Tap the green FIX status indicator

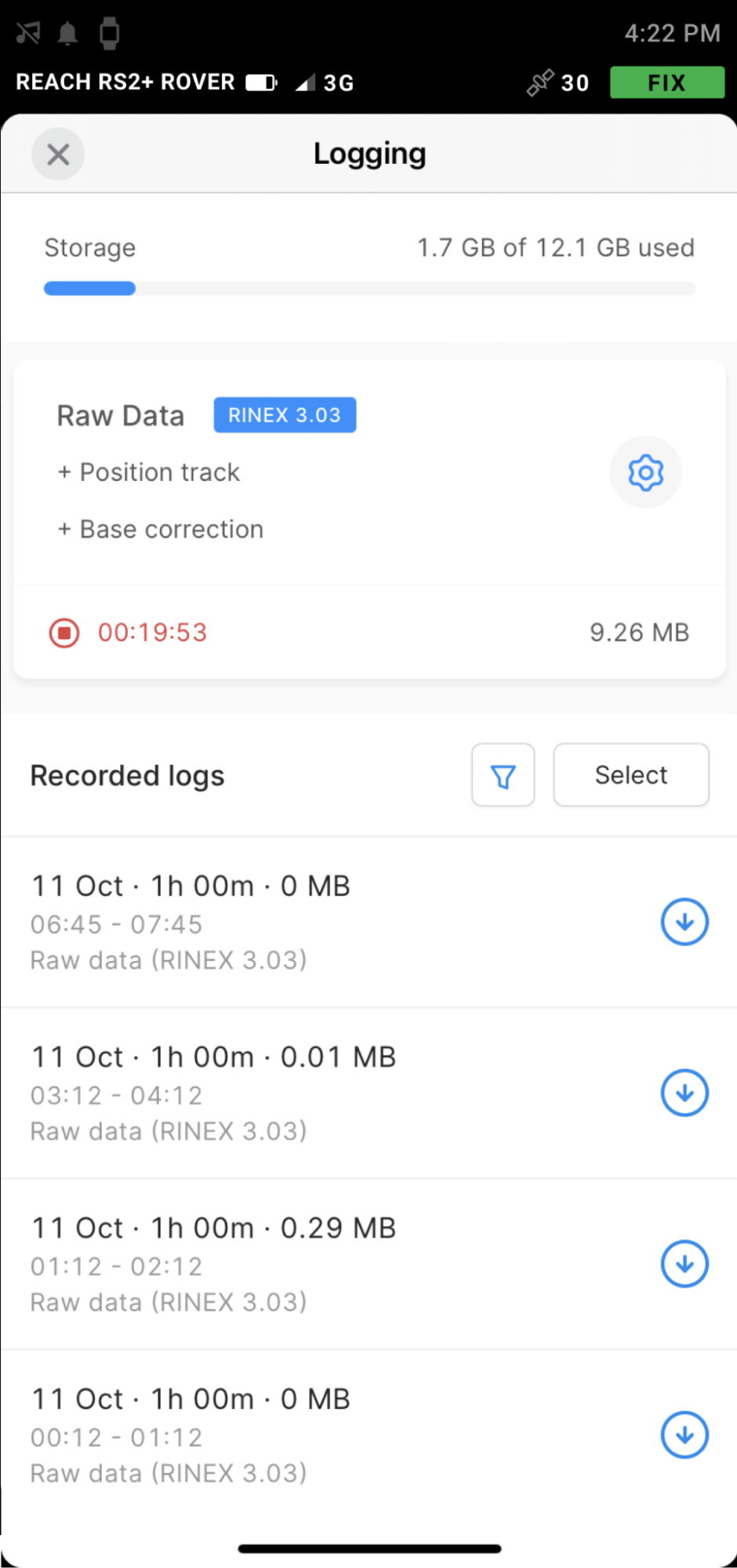(667, 82)
